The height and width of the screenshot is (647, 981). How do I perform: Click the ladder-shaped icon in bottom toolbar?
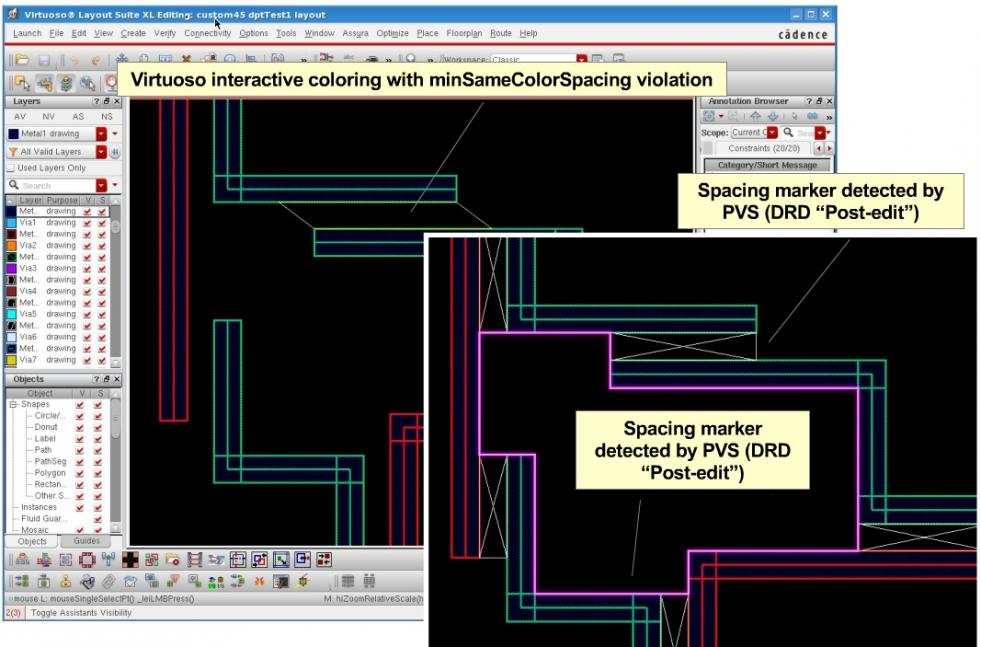pyautogui.click(x=195, y=559)
